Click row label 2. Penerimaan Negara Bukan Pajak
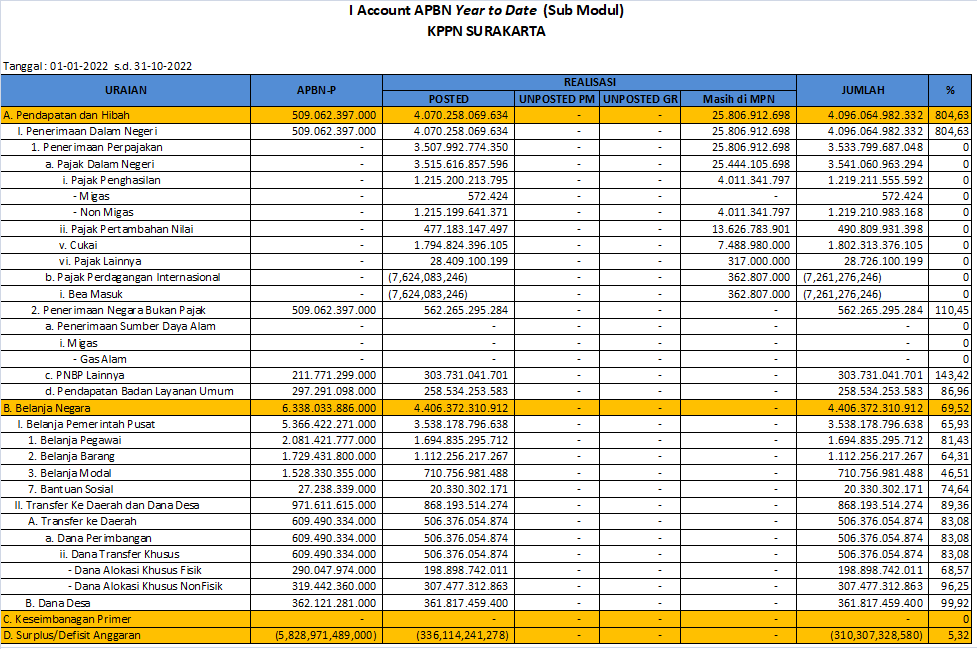Image resolution: width=977 pixels, height=649 pixels. coord(118,310)
